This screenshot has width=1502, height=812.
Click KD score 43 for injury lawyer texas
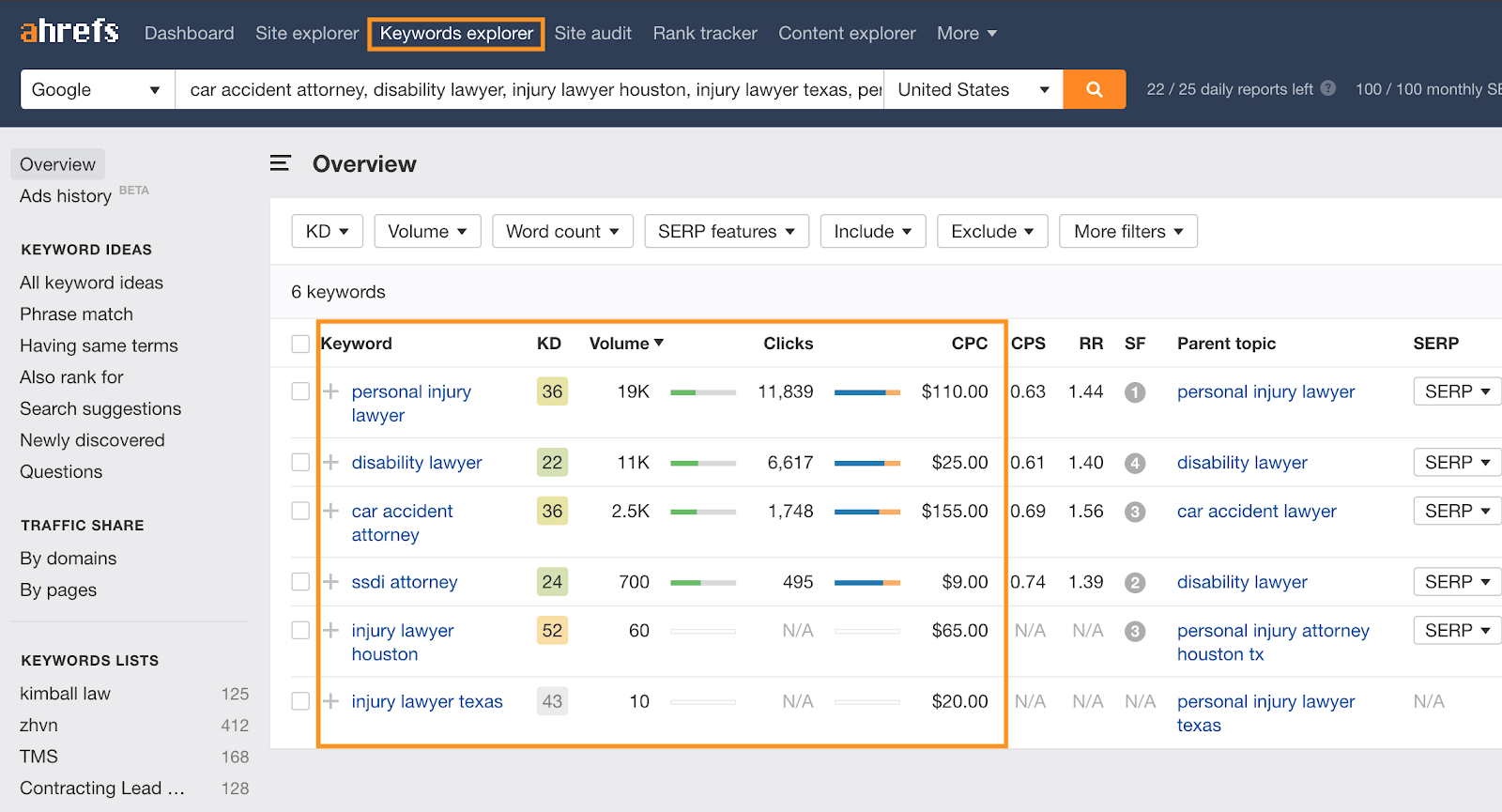point(552,701)
